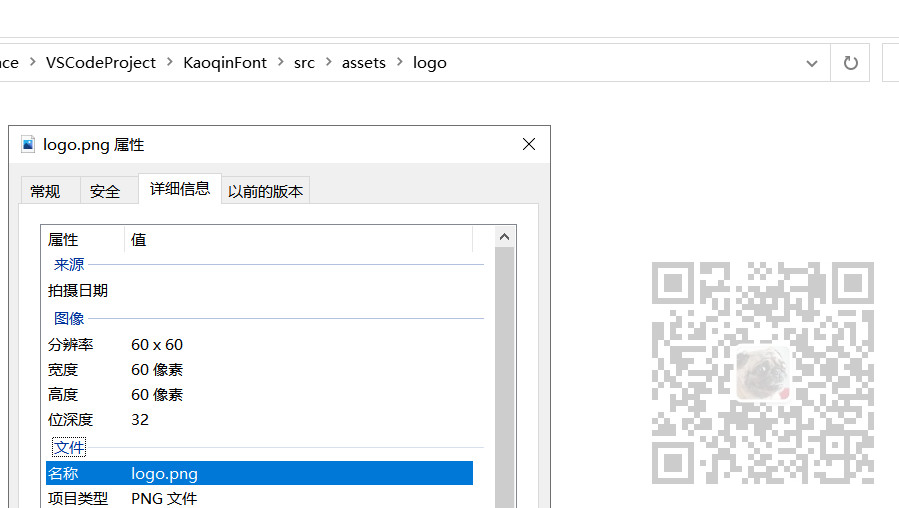
Task: Select the 位深度 32 row
Action: click(259, 420)
